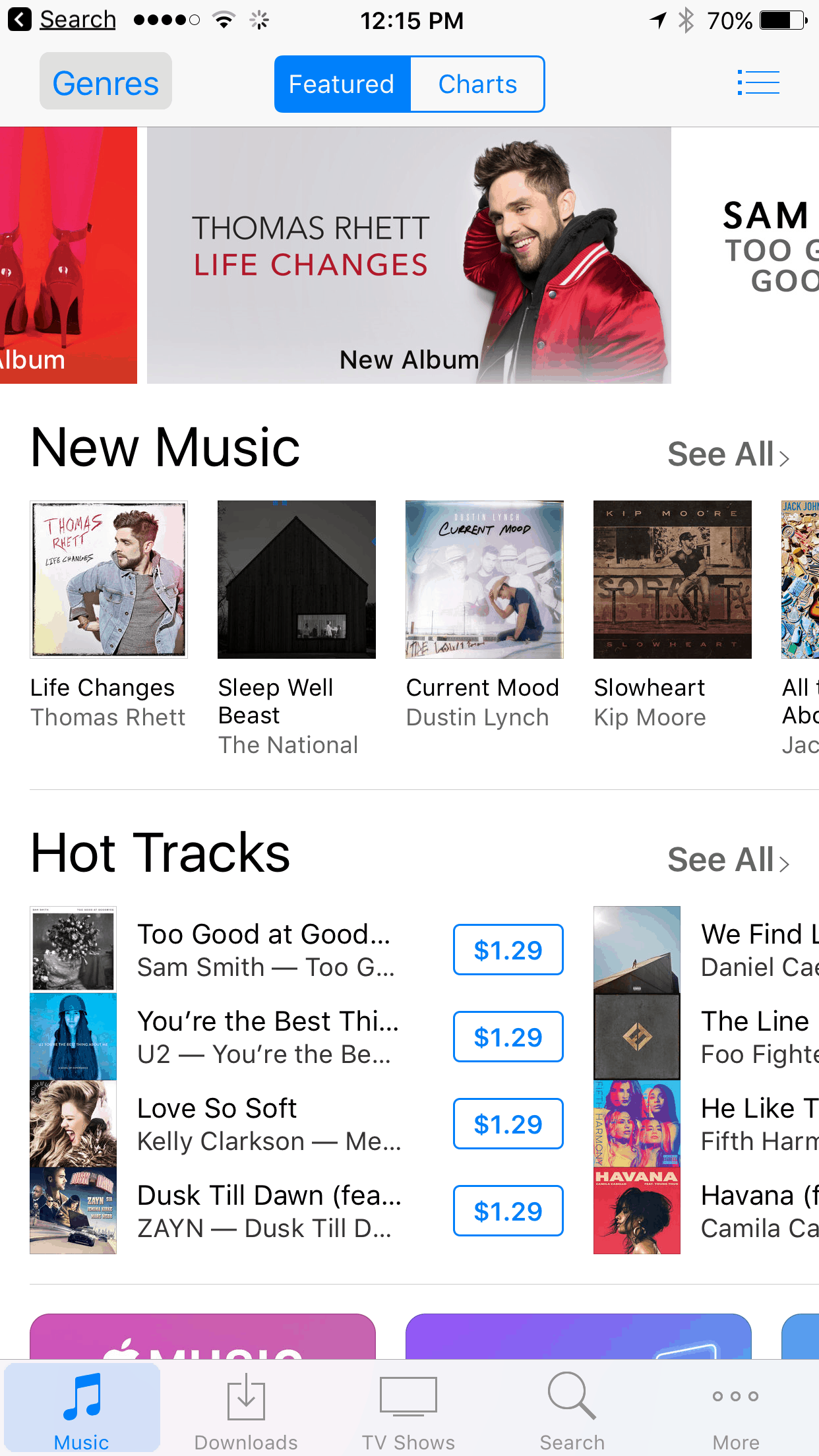
Task: Buy Dusk Till Dawn for $1.29
Action: coord(508,1211)
